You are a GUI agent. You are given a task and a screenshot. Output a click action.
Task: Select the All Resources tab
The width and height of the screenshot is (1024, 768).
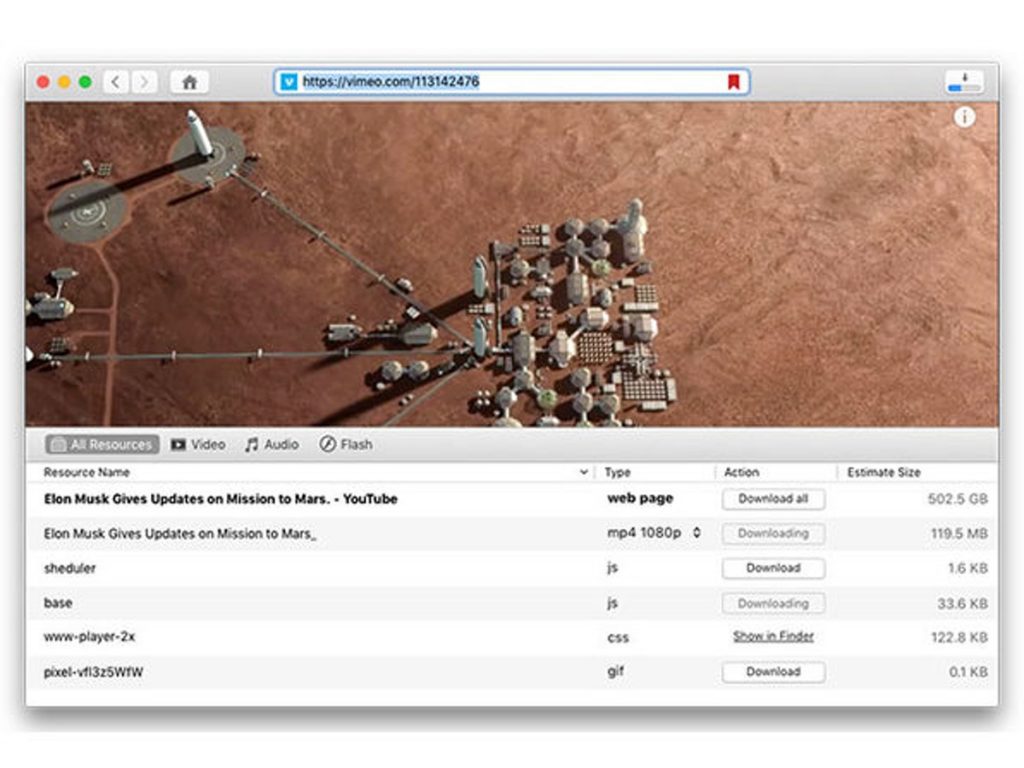[x=102, y=444]
